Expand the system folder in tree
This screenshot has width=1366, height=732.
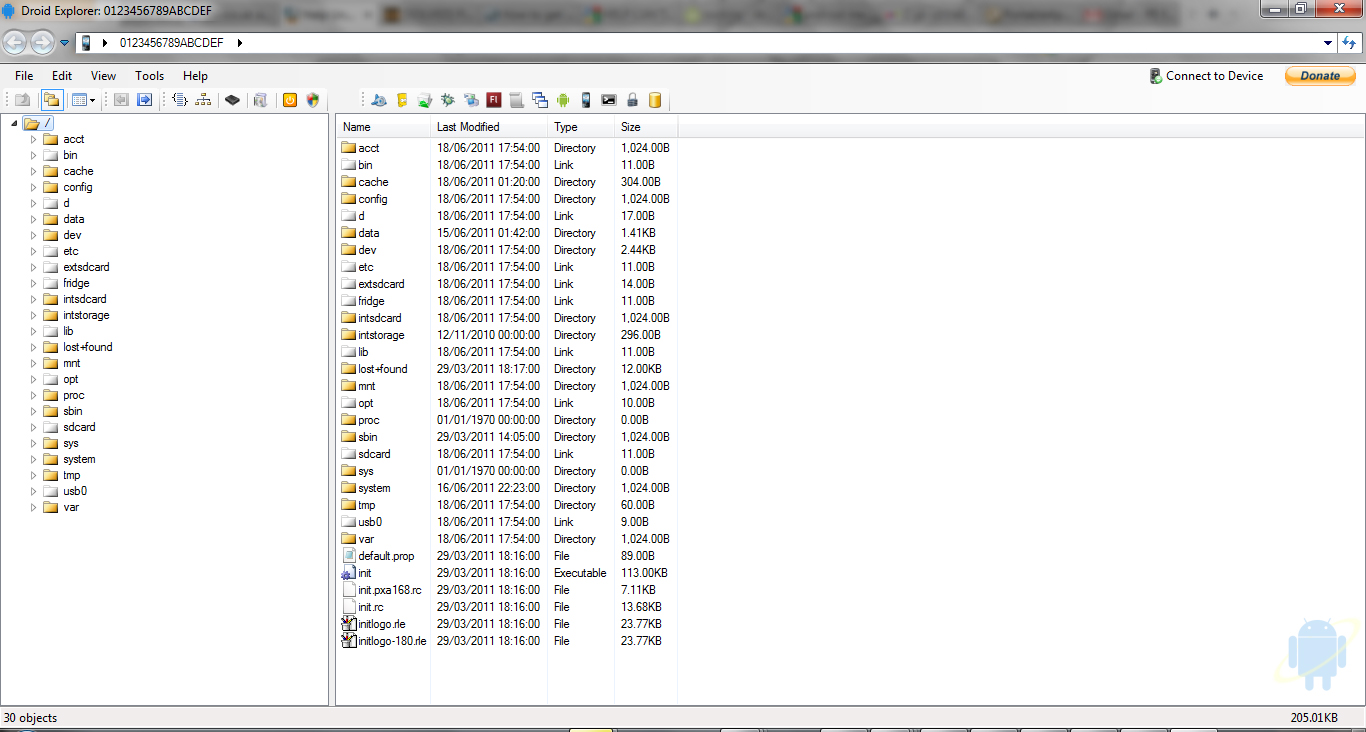tap(33, 459)
